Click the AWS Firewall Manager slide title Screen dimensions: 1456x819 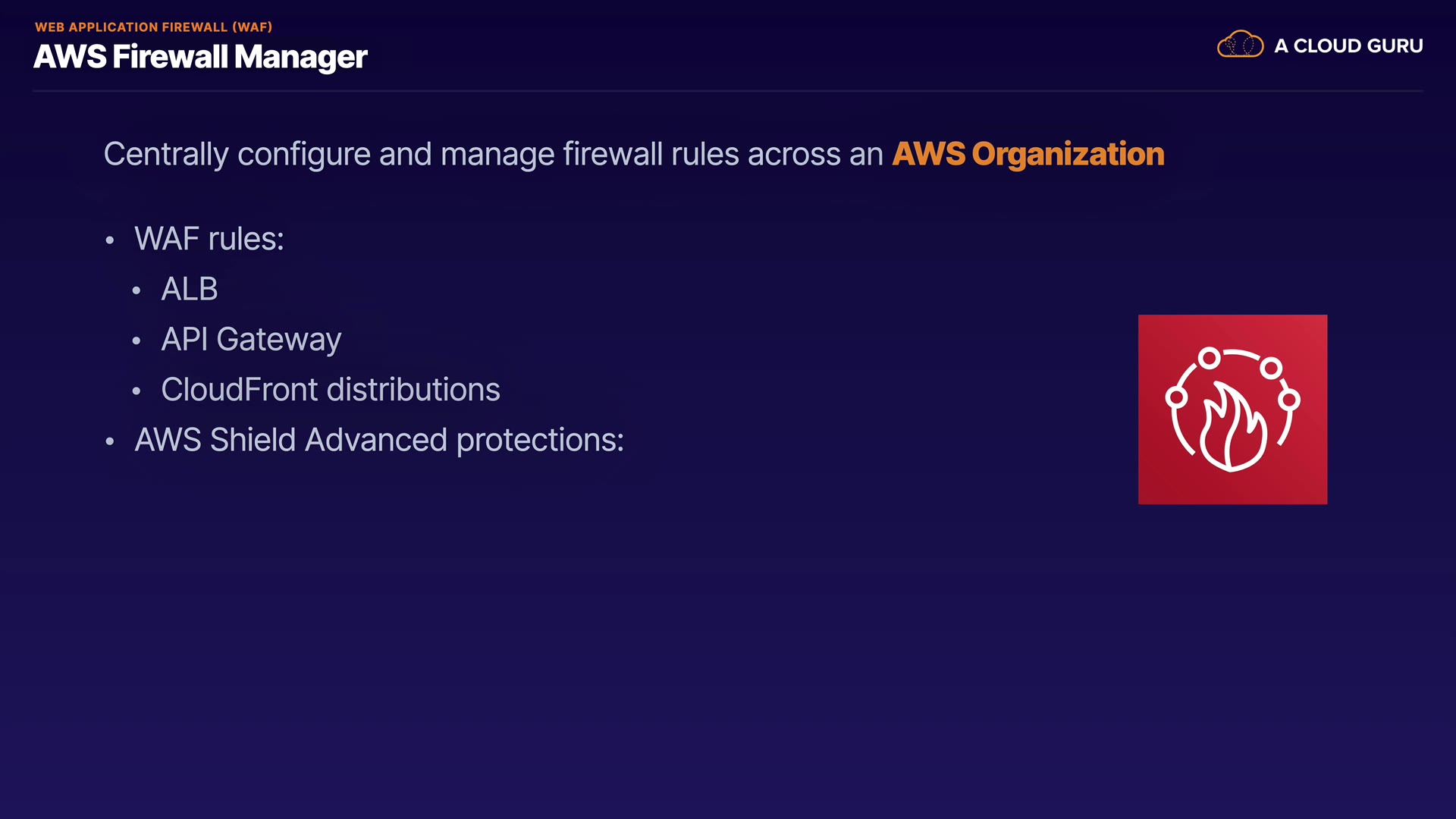200,57
